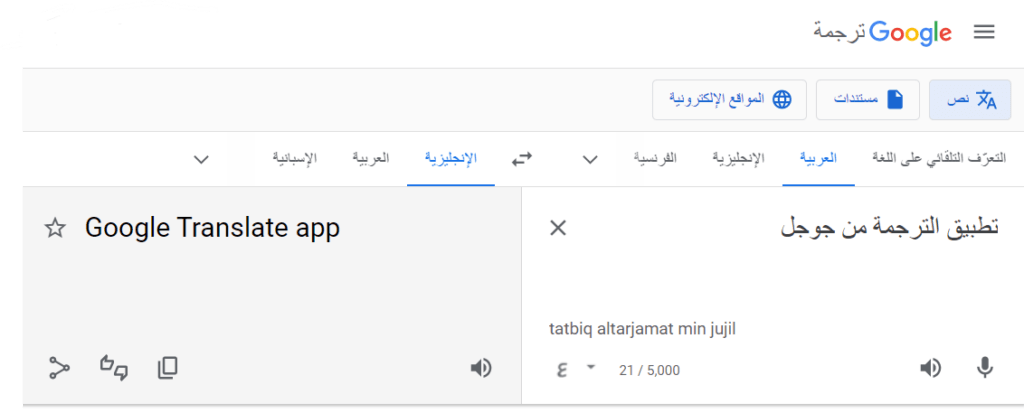Copy the translated text
1024x413 pixels.
167,368
